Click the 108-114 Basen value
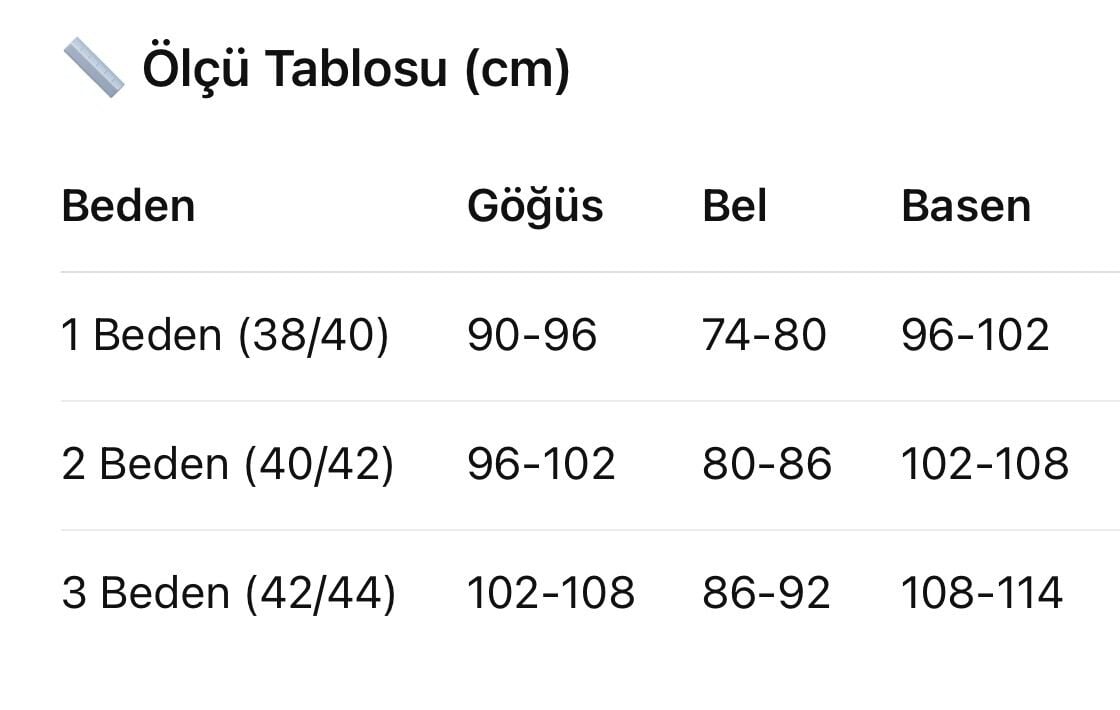 (x=982, y=593)
